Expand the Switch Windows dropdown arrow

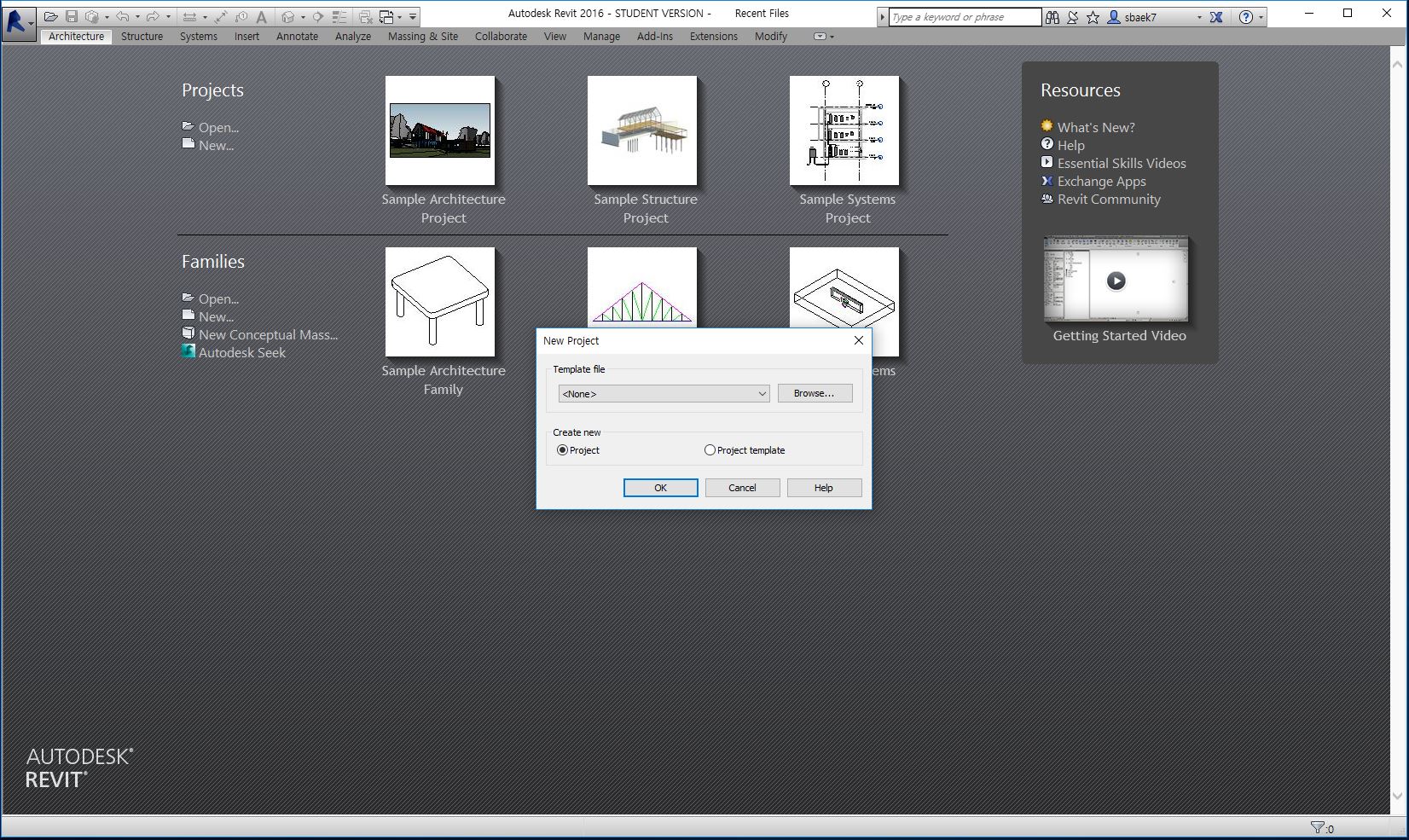pyautogui.click(x=400, y=17)
